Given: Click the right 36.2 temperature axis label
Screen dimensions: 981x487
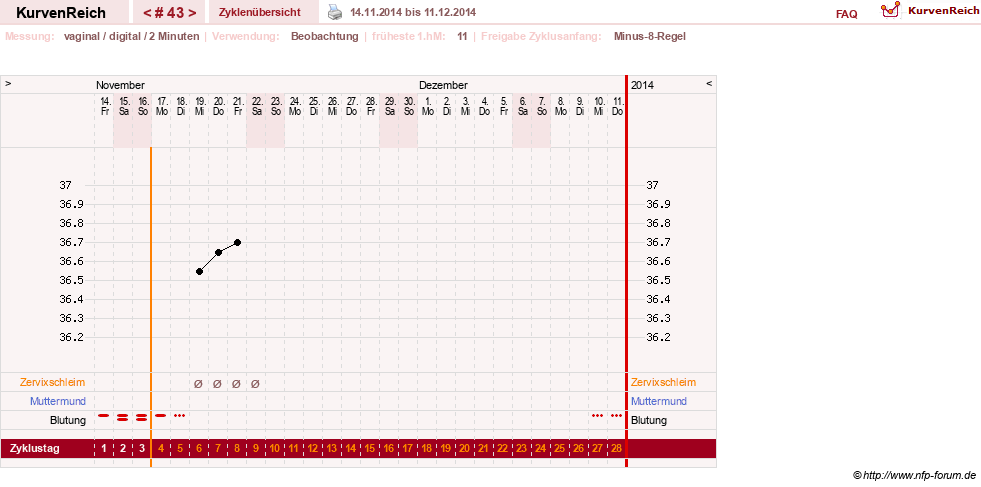Looking at the screenshot, I should [x=659, y=337].
